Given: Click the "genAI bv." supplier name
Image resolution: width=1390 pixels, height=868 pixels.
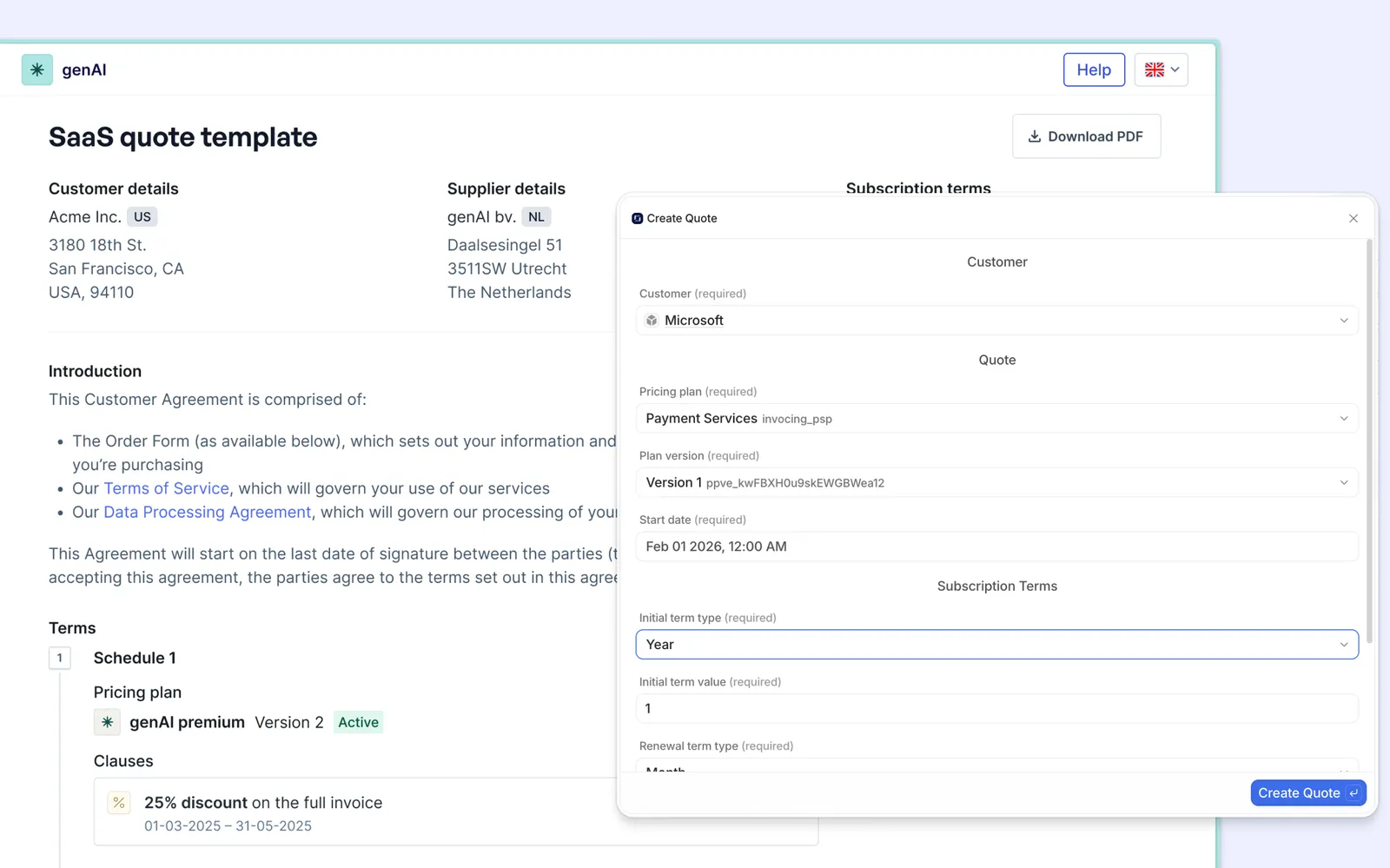Looking at the screenshot, I should (x=481, y=217).
